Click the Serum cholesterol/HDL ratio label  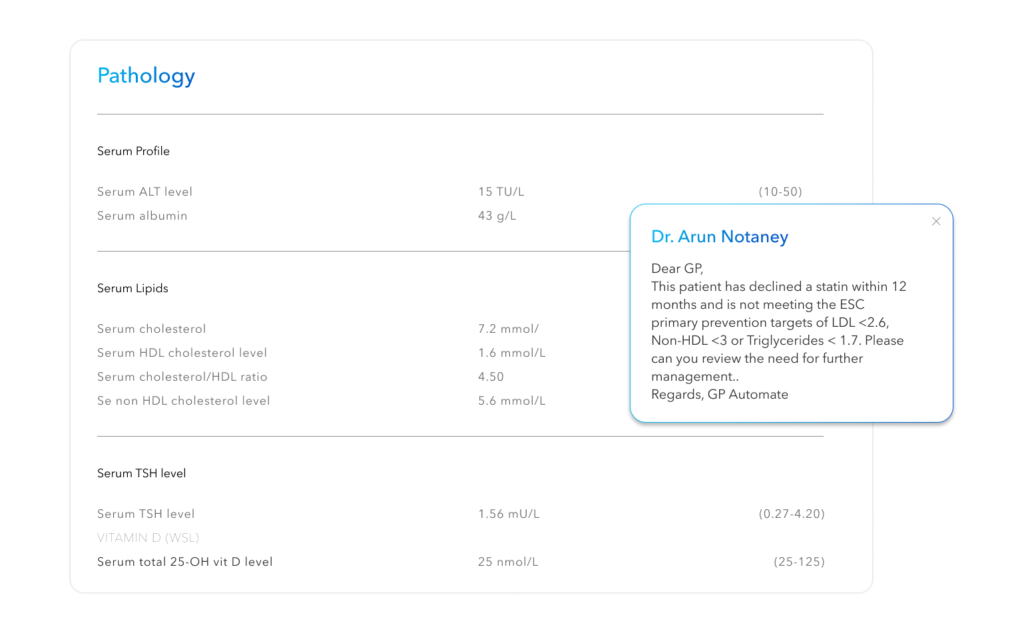click(182, 377)
